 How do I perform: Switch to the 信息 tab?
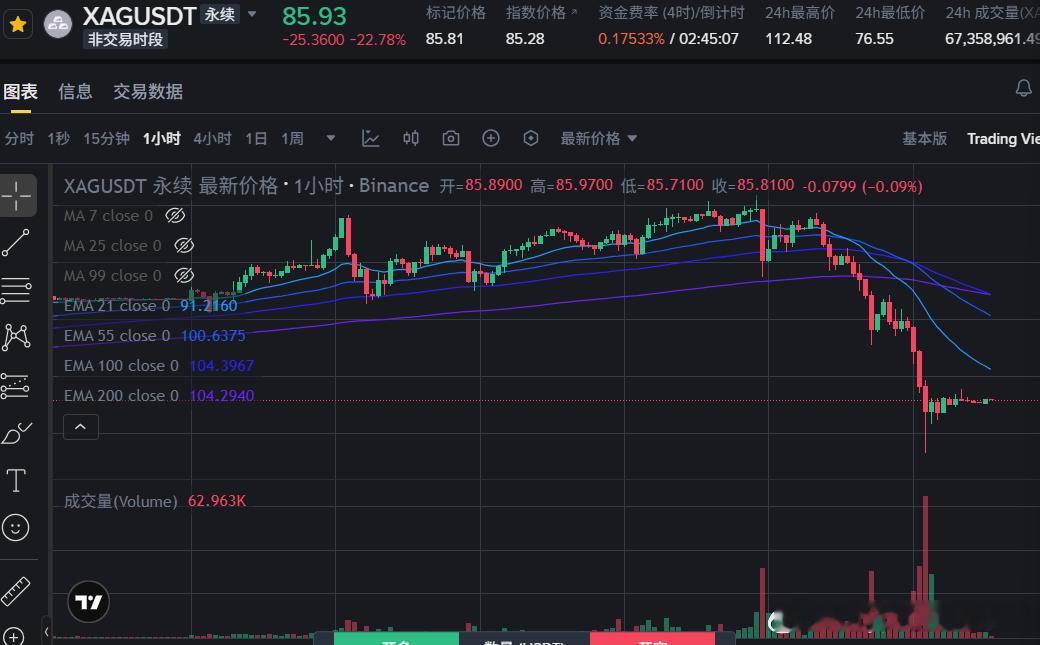pos(75,92)
